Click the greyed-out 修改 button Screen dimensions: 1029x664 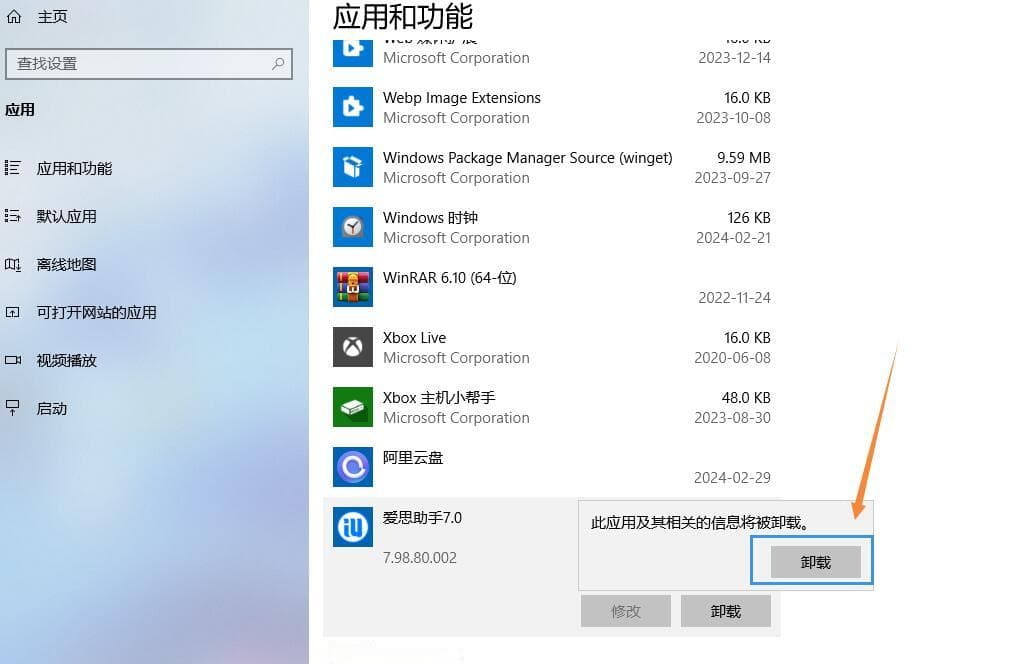coord(625,612)
